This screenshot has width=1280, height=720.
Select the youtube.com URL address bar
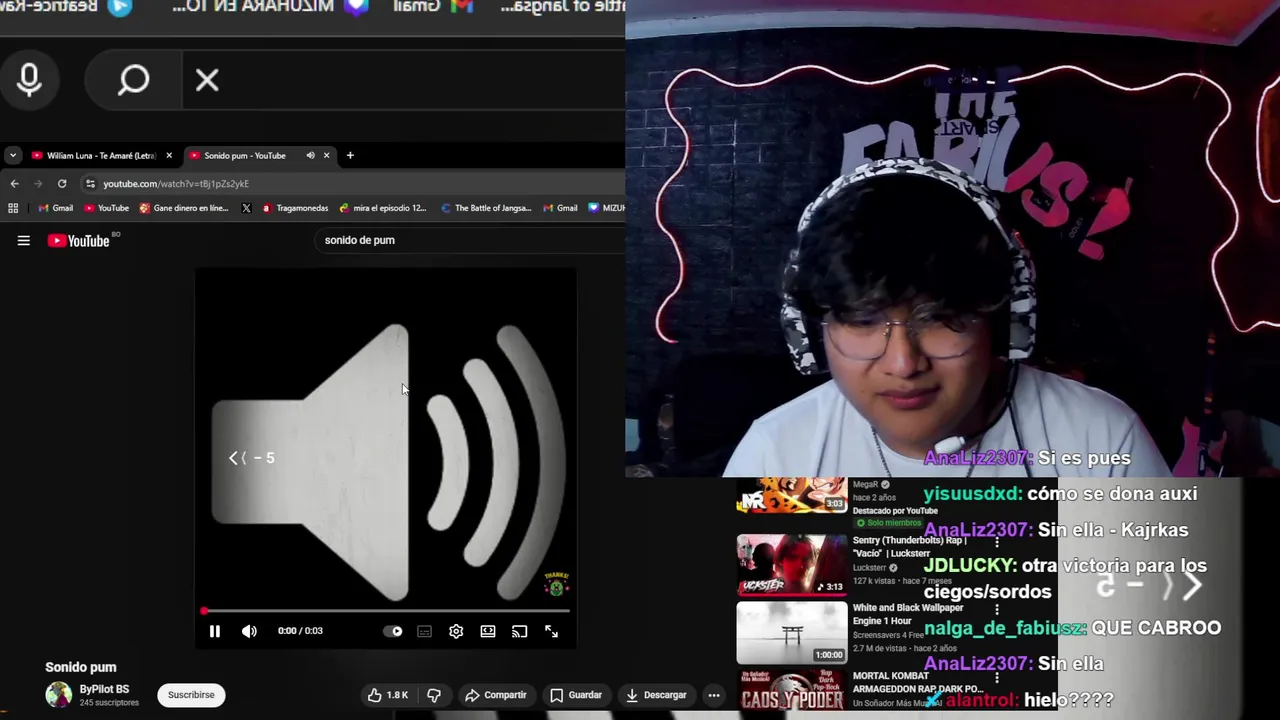coord(350,184)
